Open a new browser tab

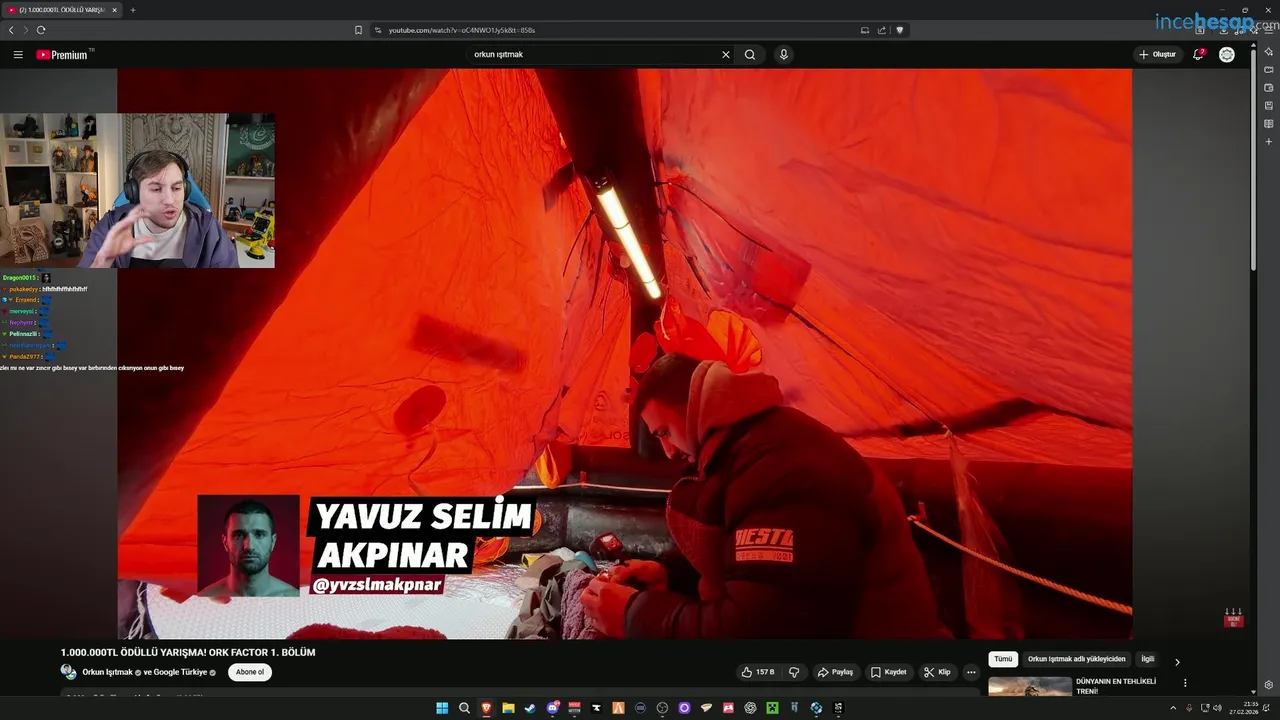pos(132,10)
